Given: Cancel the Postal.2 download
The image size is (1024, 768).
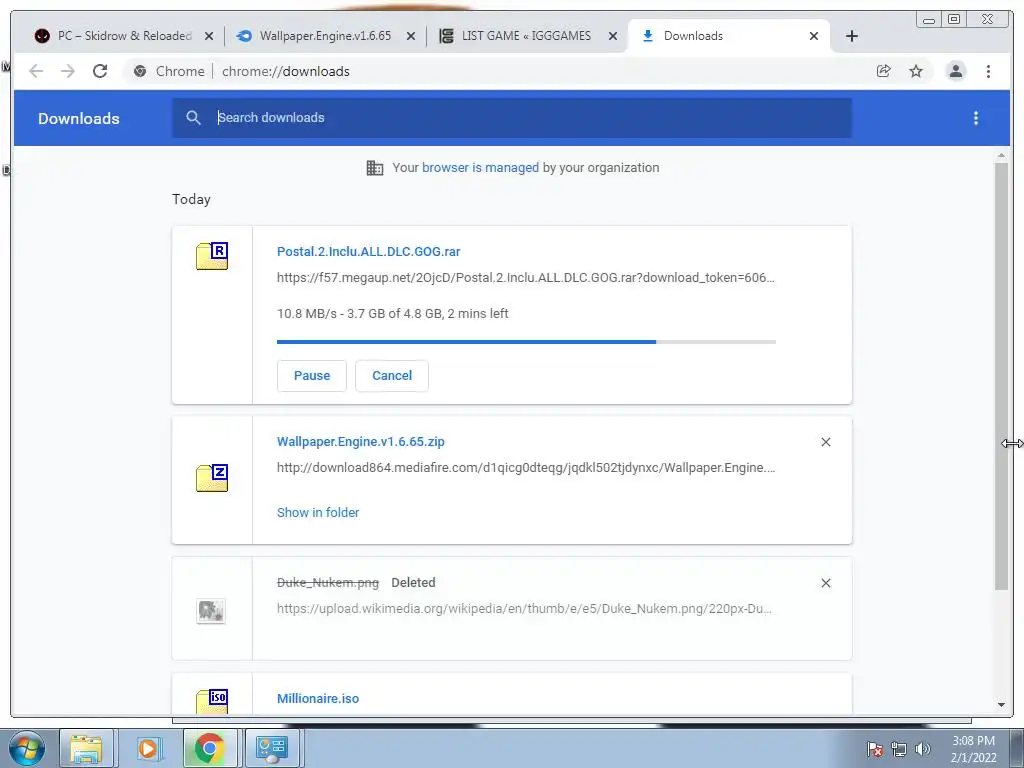Looking at the screenshot, I should [x=392, y=376].
